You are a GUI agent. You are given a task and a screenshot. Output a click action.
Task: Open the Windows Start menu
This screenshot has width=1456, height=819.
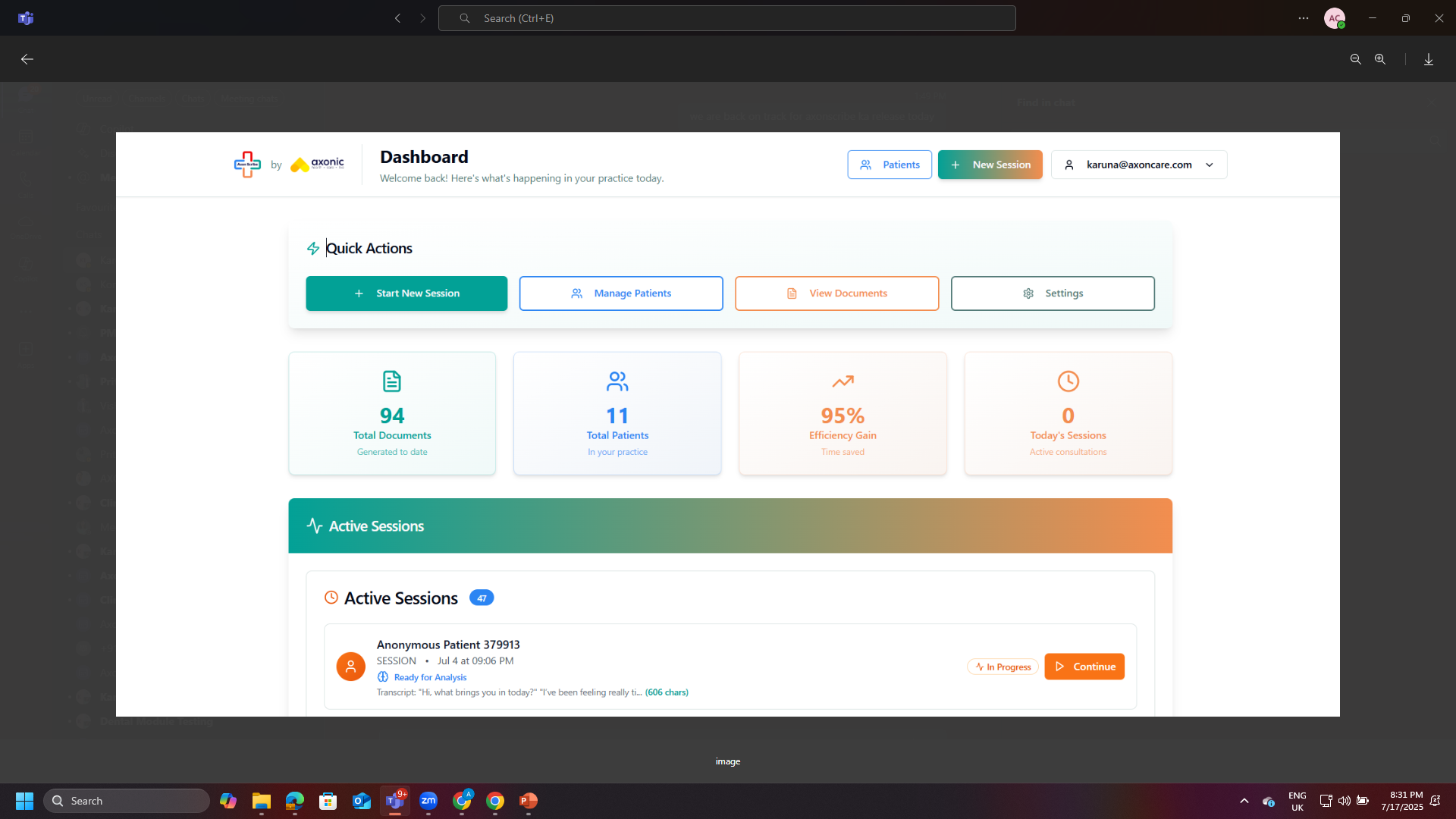point(24,801)
